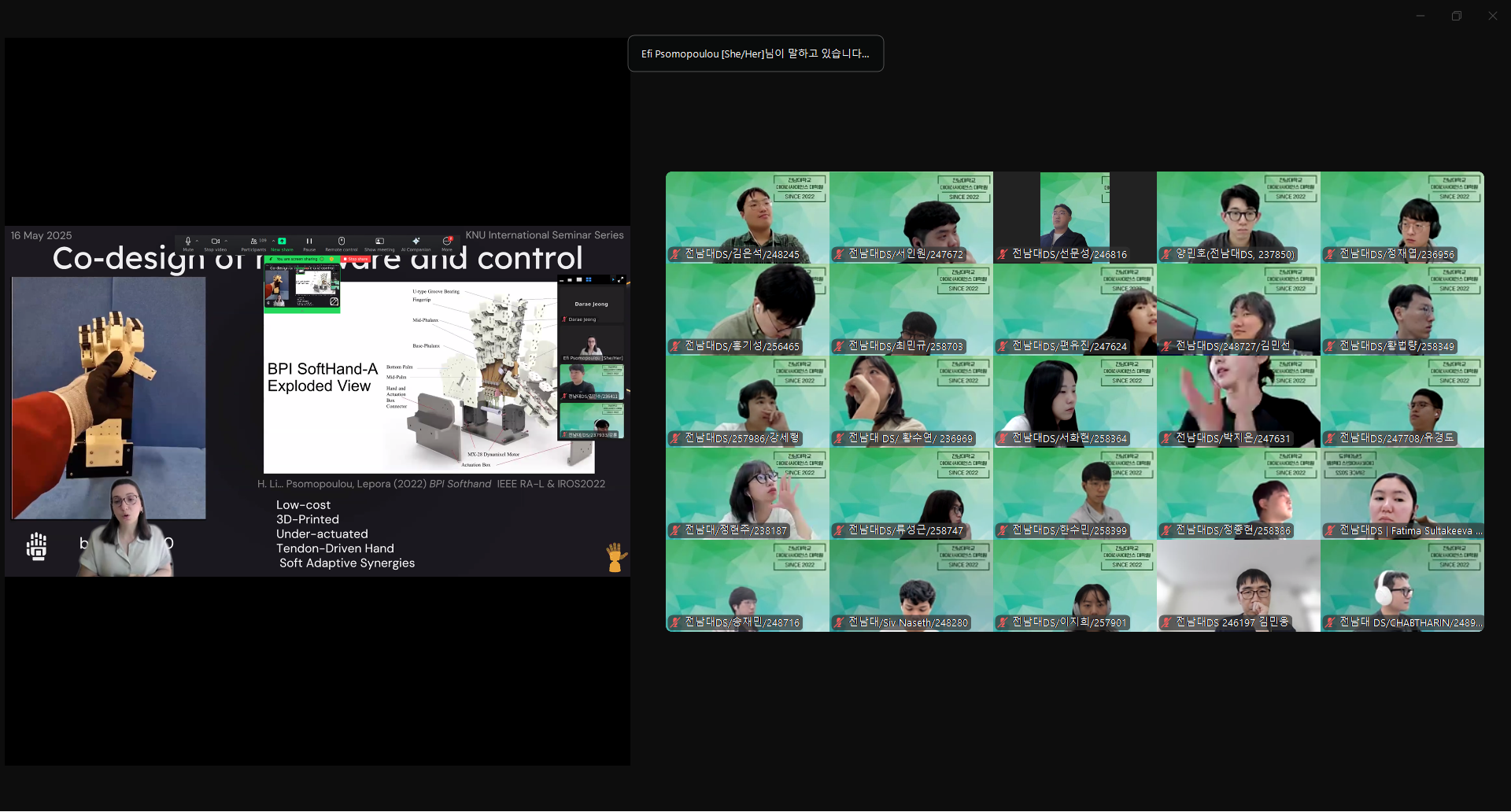Screen dimensions: 1511x812
Task: Click muted mic icon for 248727/김민선
Action: [1166, 346]
